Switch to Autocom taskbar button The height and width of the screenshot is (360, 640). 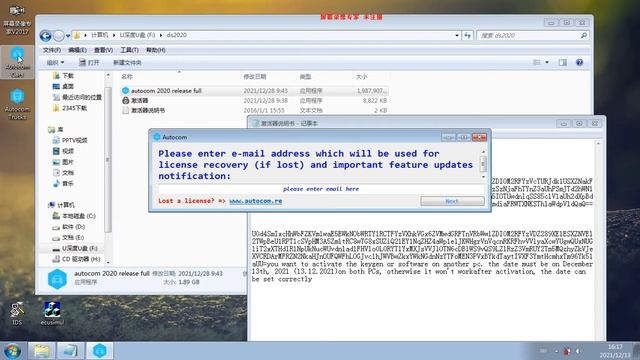[100, 351]
